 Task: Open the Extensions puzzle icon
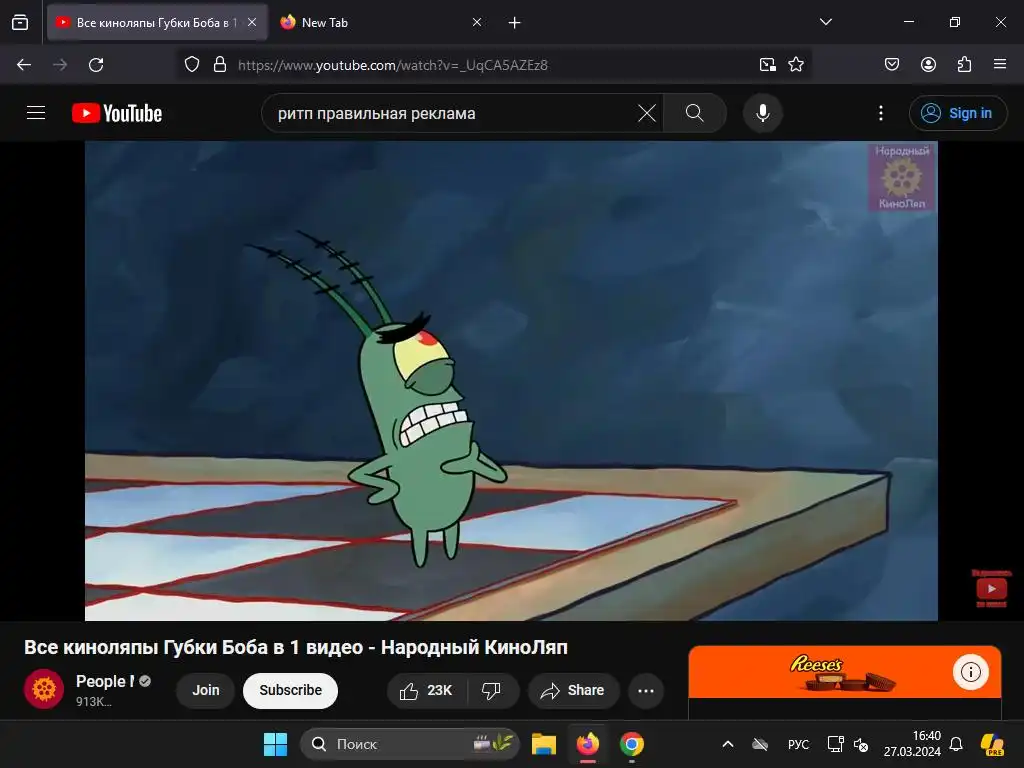[x=964, y=65]
